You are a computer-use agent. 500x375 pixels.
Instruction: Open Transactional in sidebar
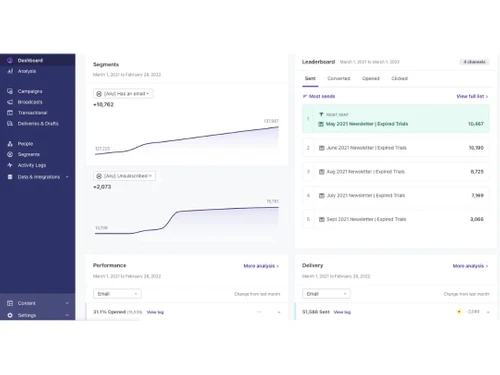pos(38,113)
